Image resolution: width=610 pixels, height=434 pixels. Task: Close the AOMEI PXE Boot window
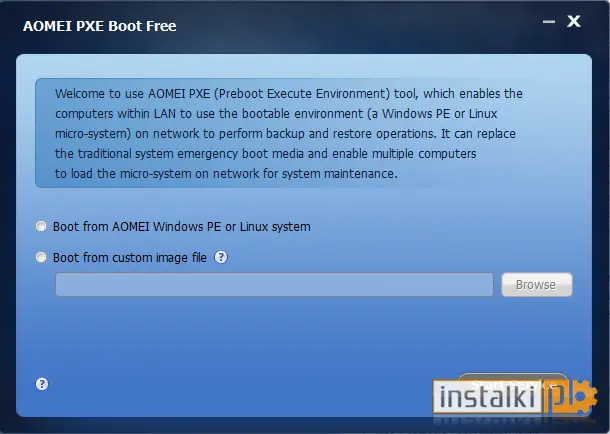point(574,21)
